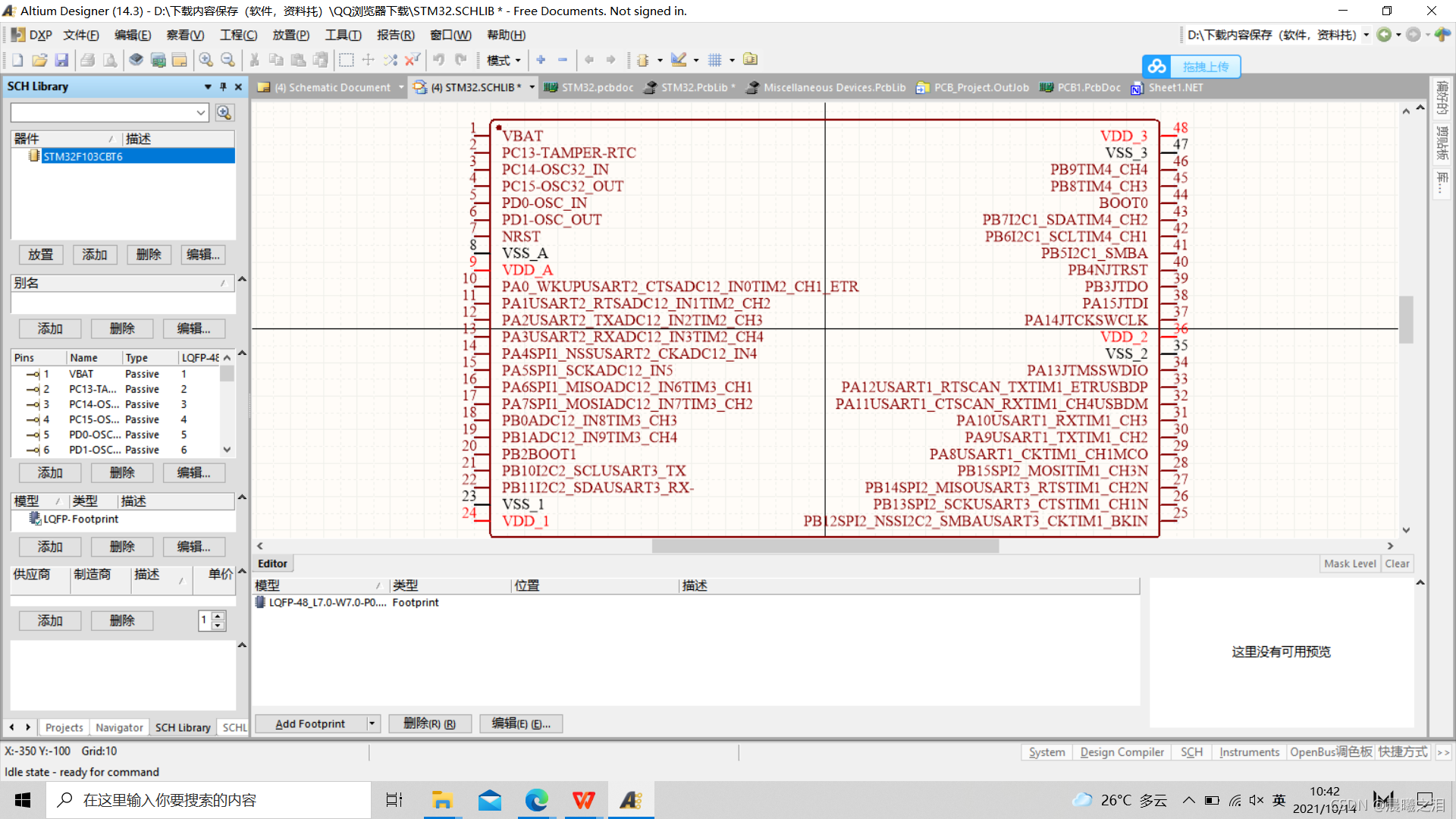Click the Save document toolbar icon
1456x819 pixels.
62,60
